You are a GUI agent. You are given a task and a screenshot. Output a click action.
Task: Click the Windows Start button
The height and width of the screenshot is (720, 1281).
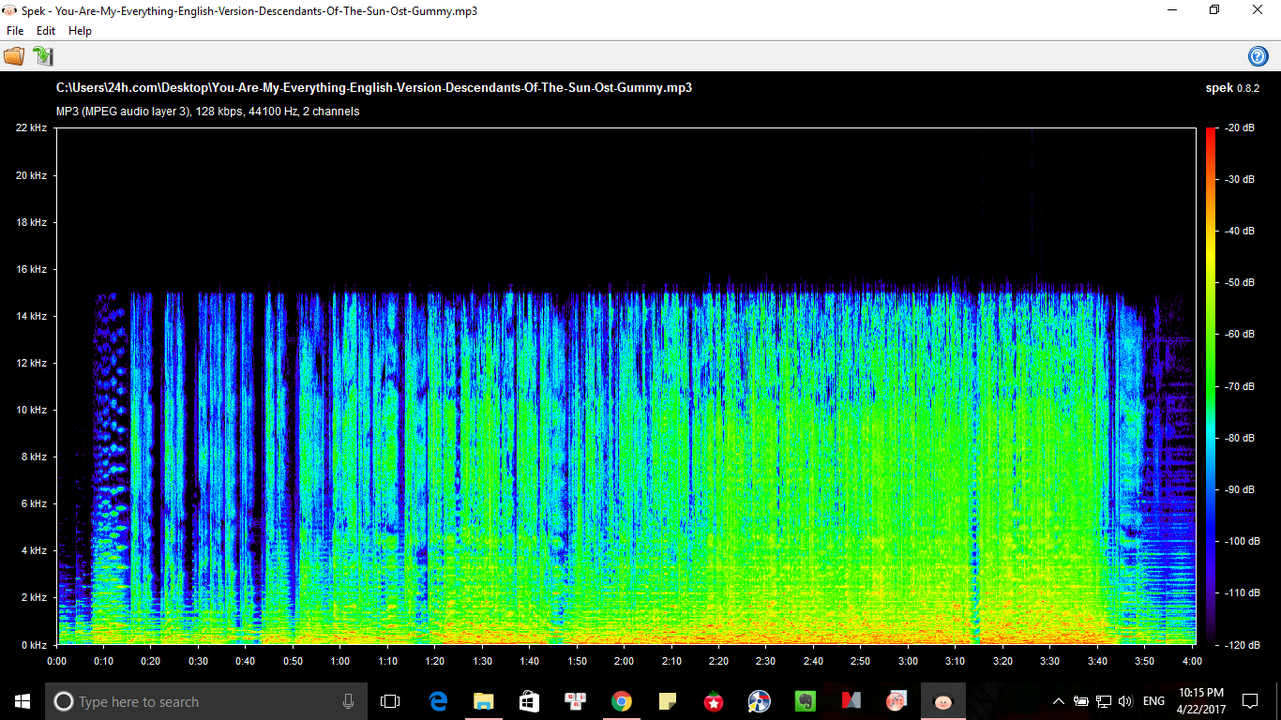point(22,702)
